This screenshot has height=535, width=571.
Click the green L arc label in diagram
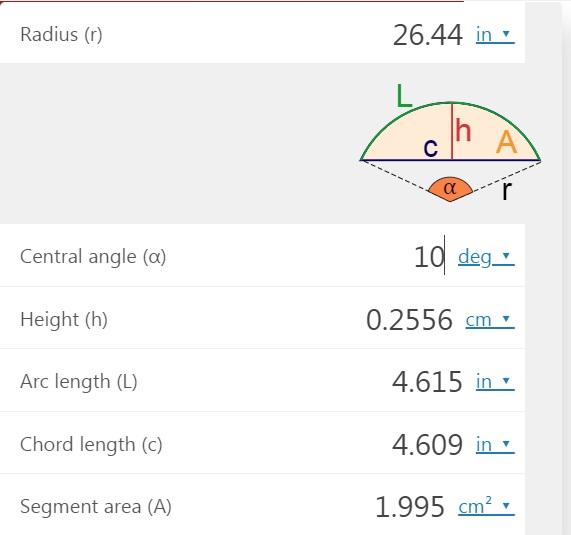click(x=403, y=96)
